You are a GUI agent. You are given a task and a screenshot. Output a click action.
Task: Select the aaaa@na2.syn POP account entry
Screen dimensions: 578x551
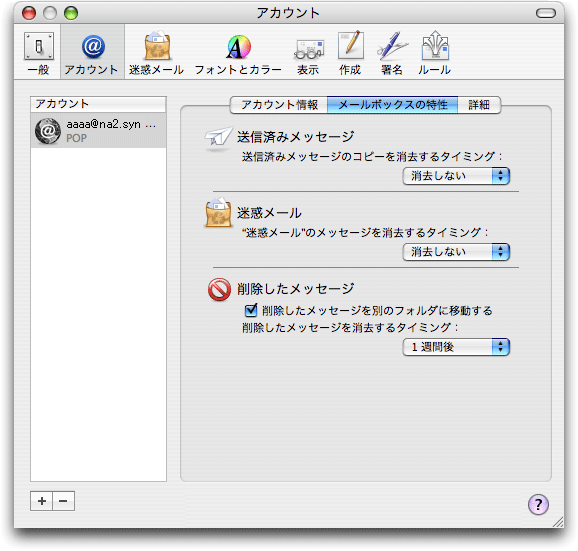click(98, 130)
